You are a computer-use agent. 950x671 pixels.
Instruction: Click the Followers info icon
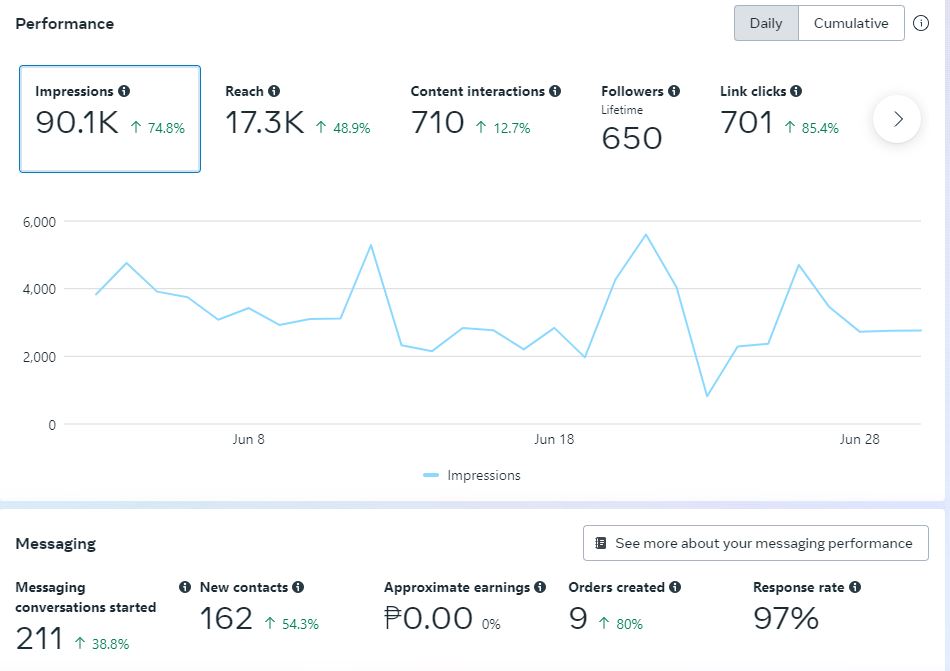[x=674, y=91]
